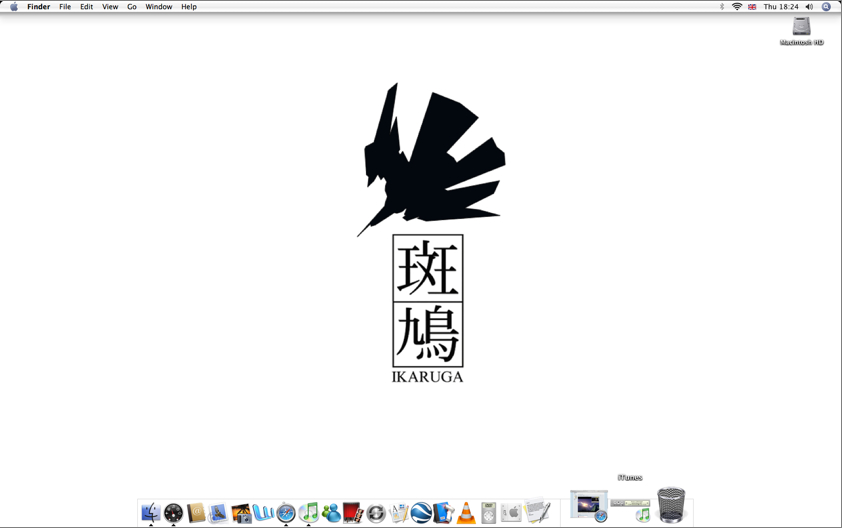
Task: Open the Help menu
Action: (189, 7)
